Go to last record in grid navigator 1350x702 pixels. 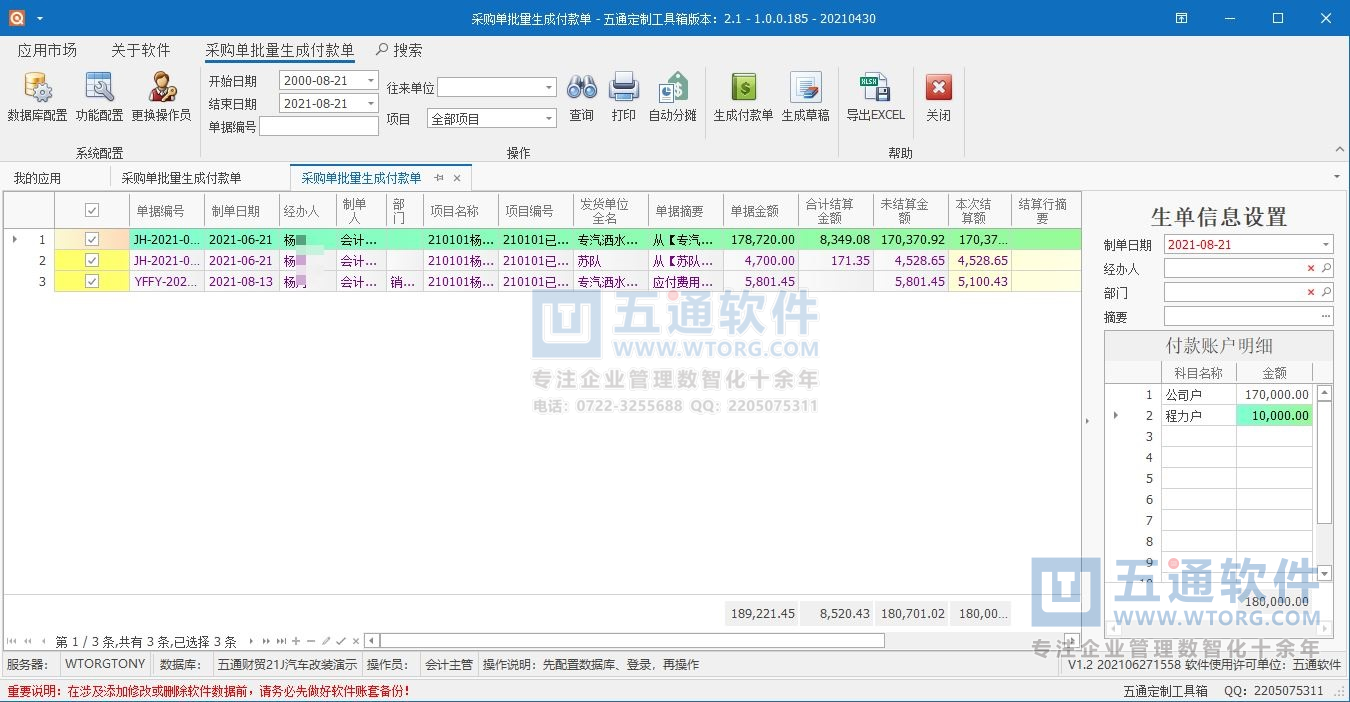(x=281, y=641)
